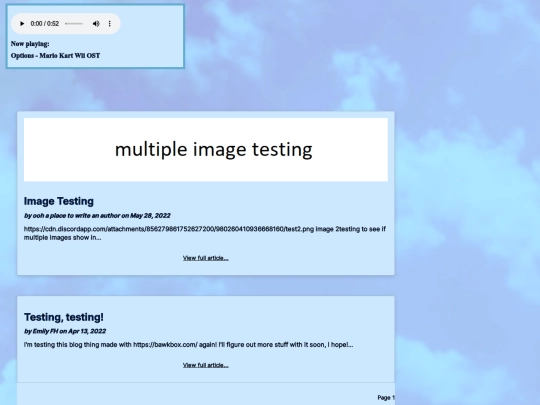Click the audio time display 0:00 / 0:52
The width and height of the screenshot is (540, 405).
[45, 24]
